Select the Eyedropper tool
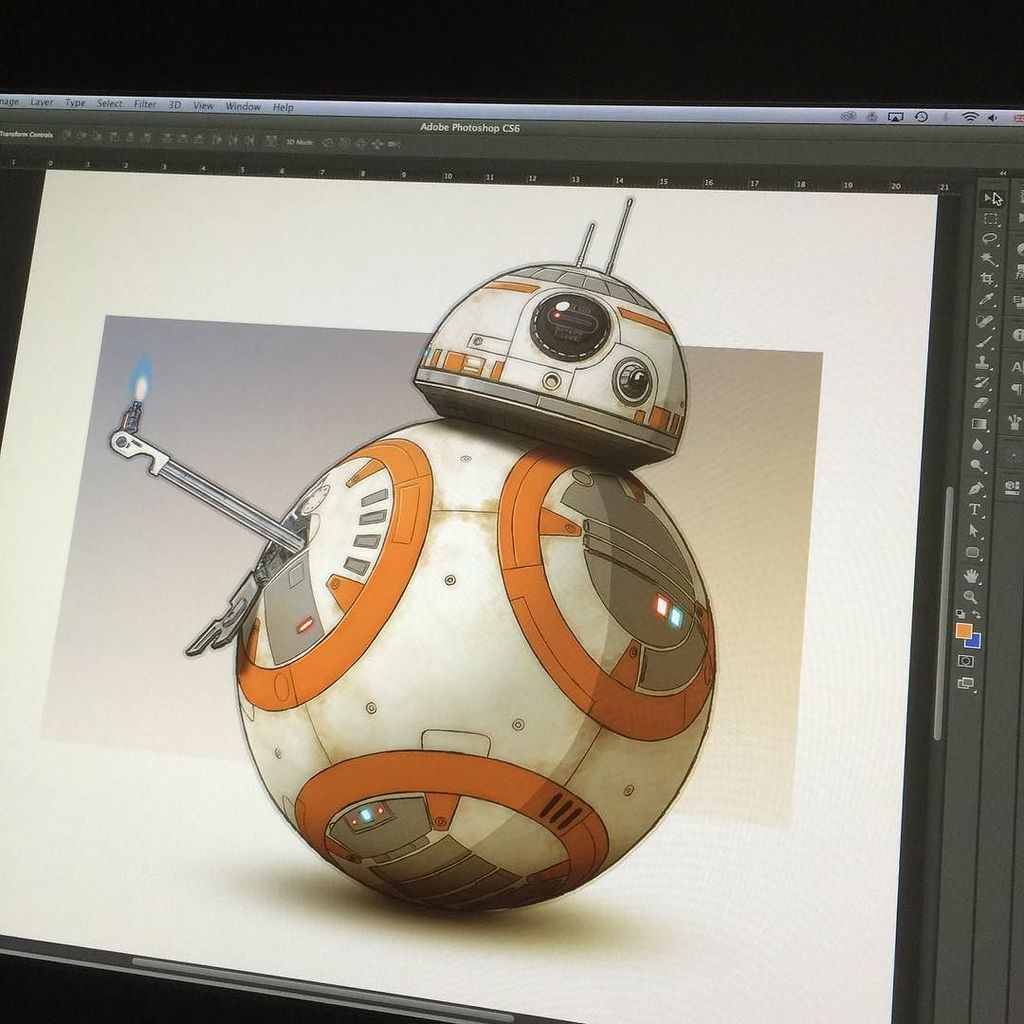The height and width of the screenshot is (1024, 1024). tap(986, 300)
